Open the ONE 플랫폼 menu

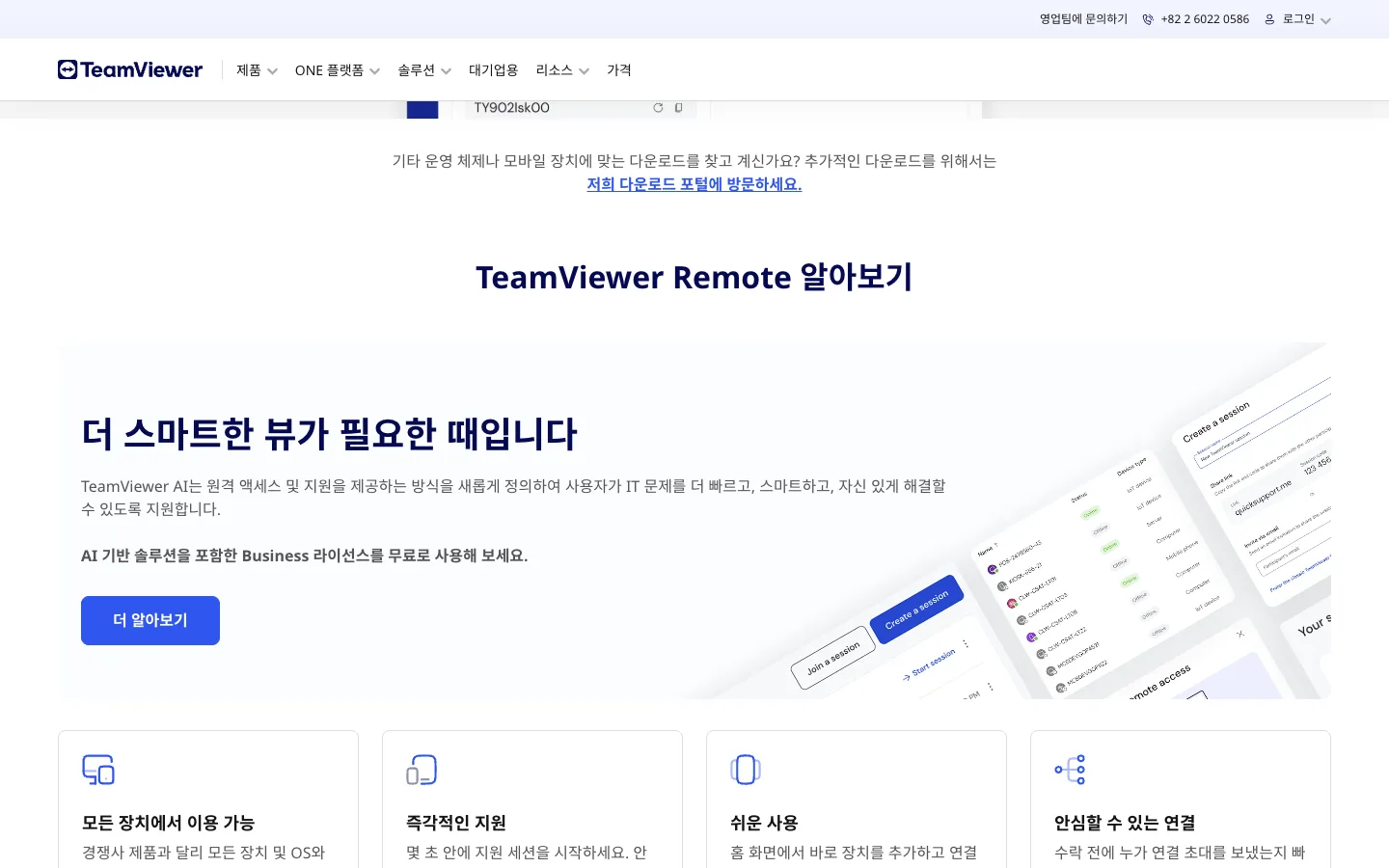[329, 70]
